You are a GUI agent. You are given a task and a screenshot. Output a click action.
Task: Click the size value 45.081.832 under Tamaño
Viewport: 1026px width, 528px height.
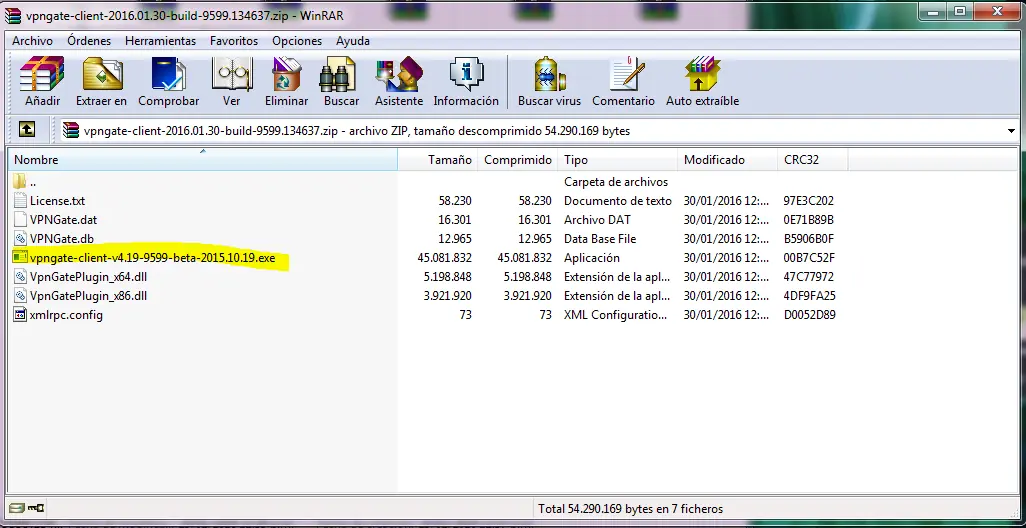[444, 258]
